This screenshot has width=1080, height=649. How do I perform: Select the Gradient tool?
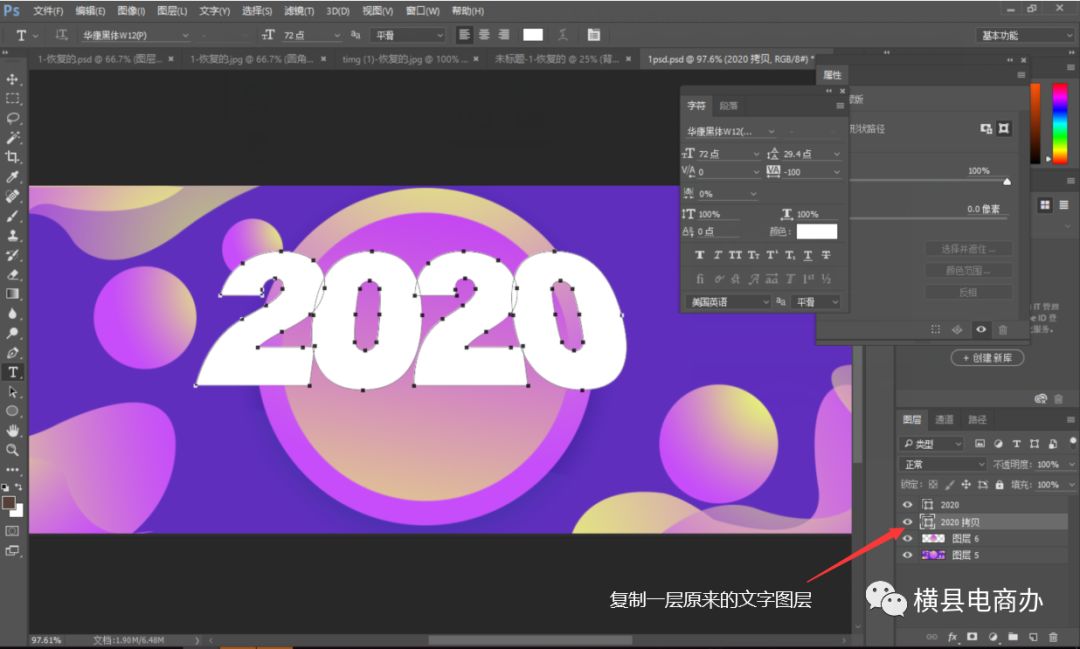point(12,294)
